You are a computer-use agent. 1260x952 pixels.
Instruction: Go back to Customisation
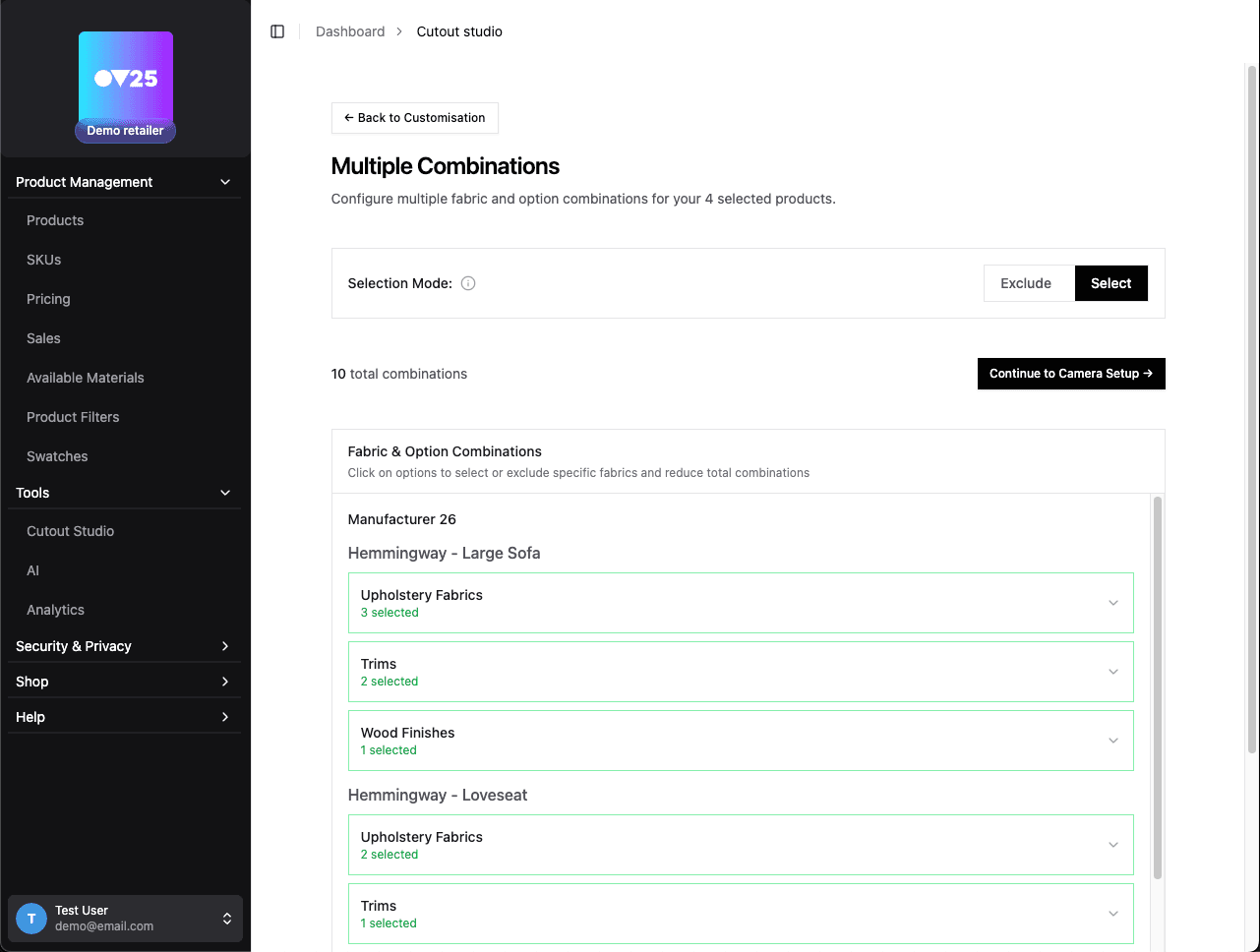pyautogui.click(x=414, y=118)
